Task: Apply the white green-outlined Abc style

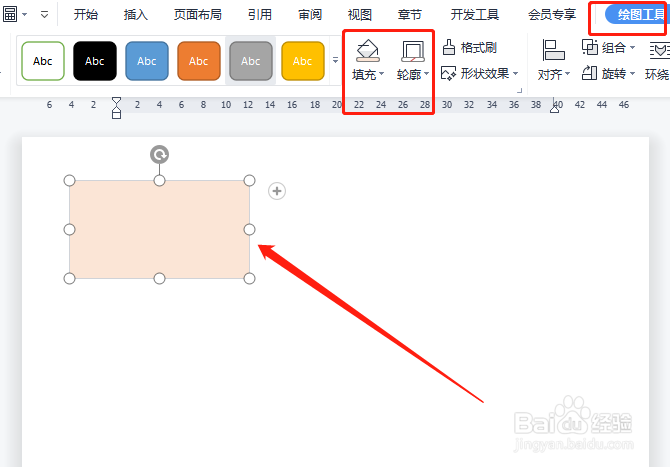Action: click(43, 61)
